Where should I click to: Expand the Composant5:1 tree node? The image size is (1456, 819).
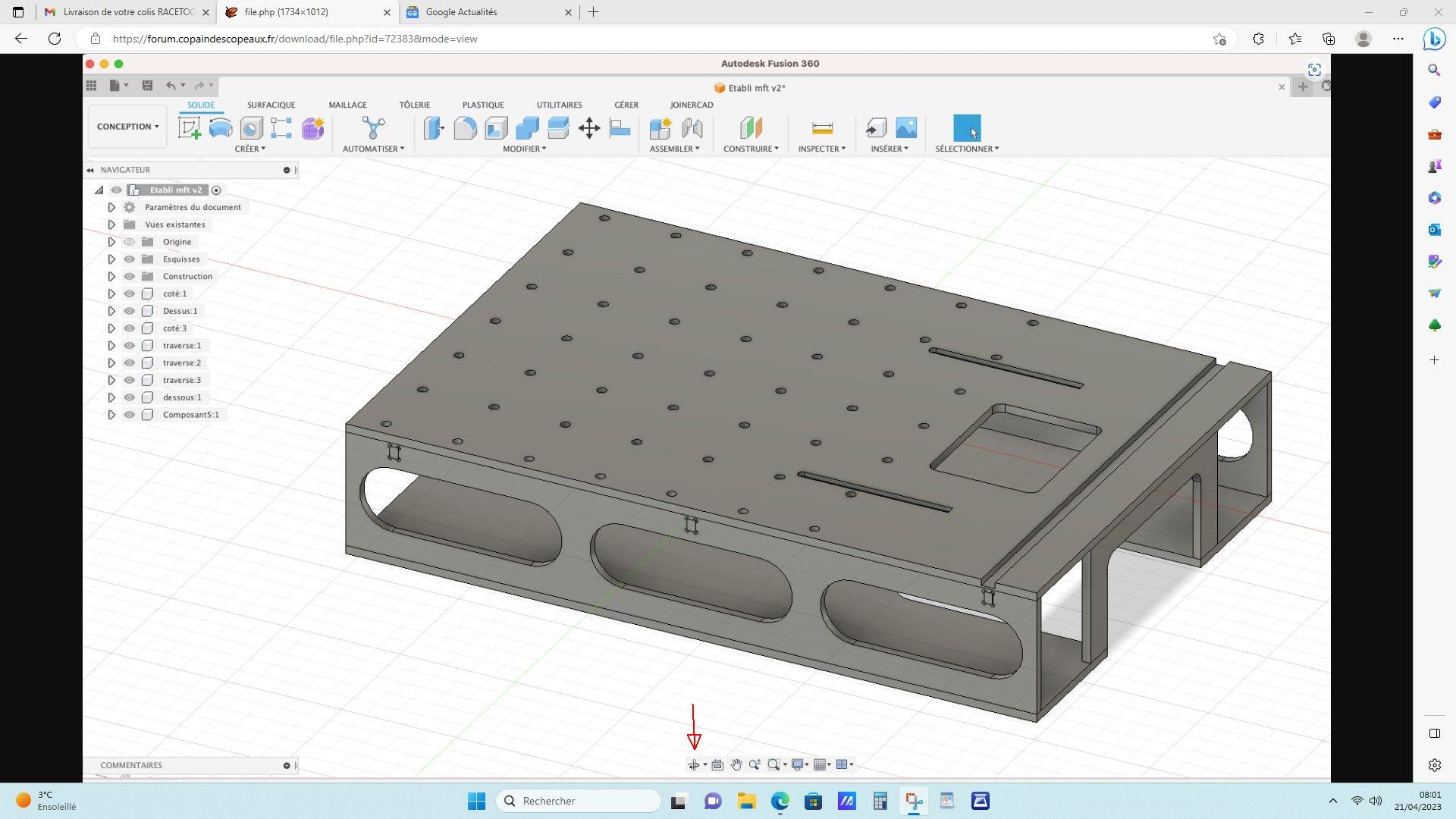[x=111, y=415]
